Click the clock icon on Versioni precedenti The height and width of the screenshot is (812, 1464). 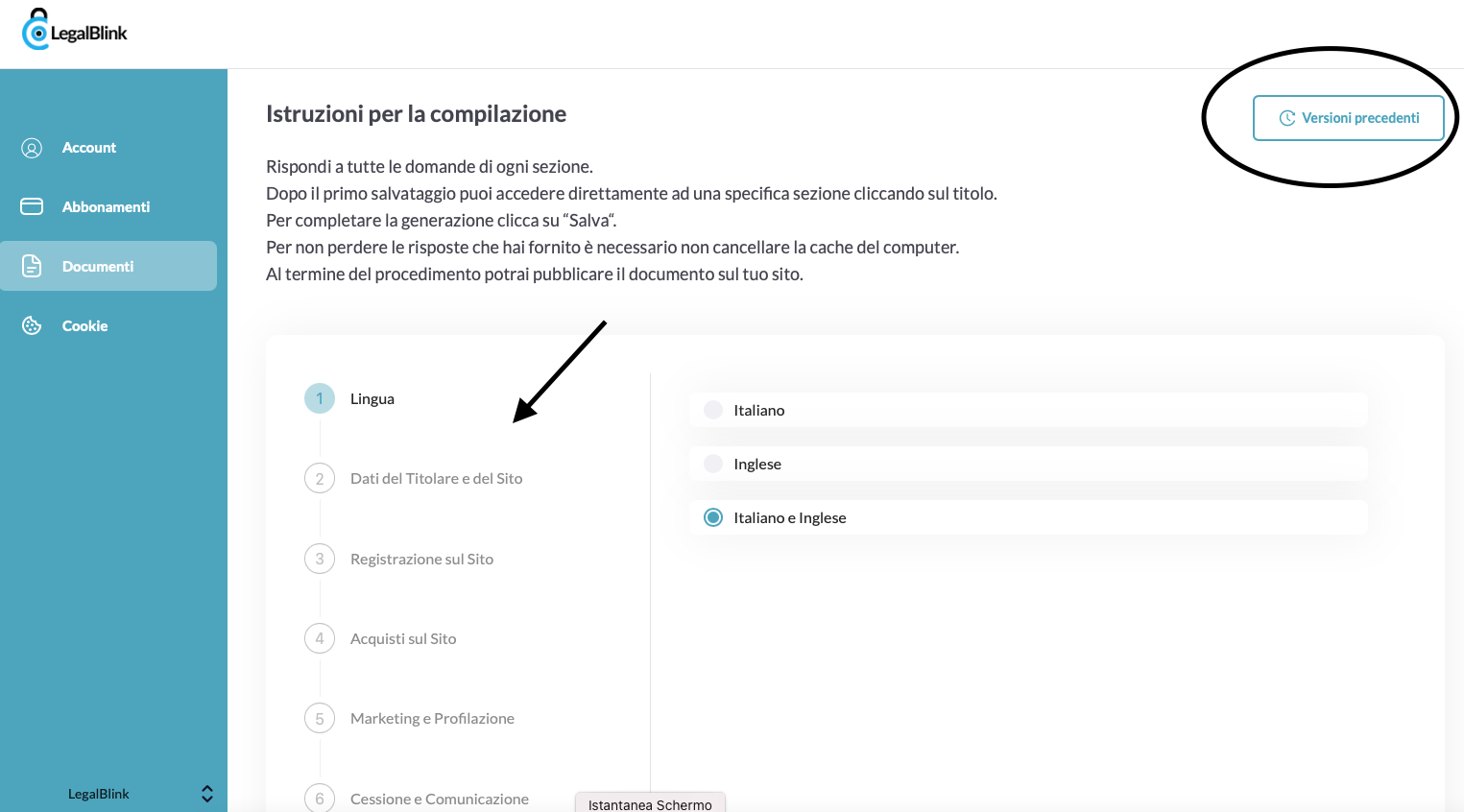pyautogui.click(x=1289, y=117)
